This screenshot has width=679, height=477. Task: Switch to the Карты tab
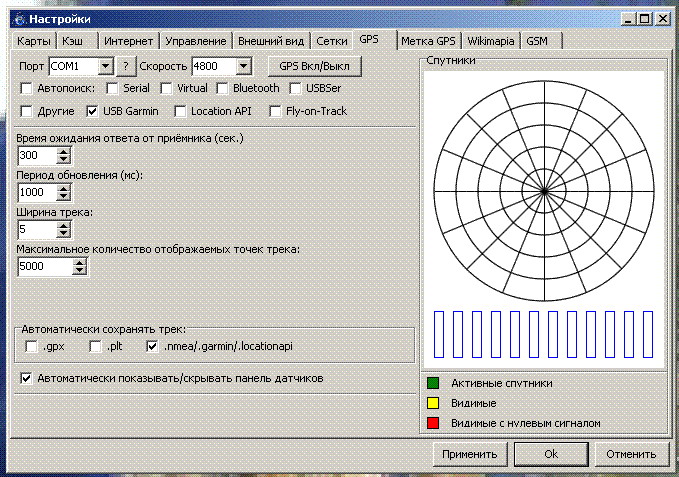[36, 41]
